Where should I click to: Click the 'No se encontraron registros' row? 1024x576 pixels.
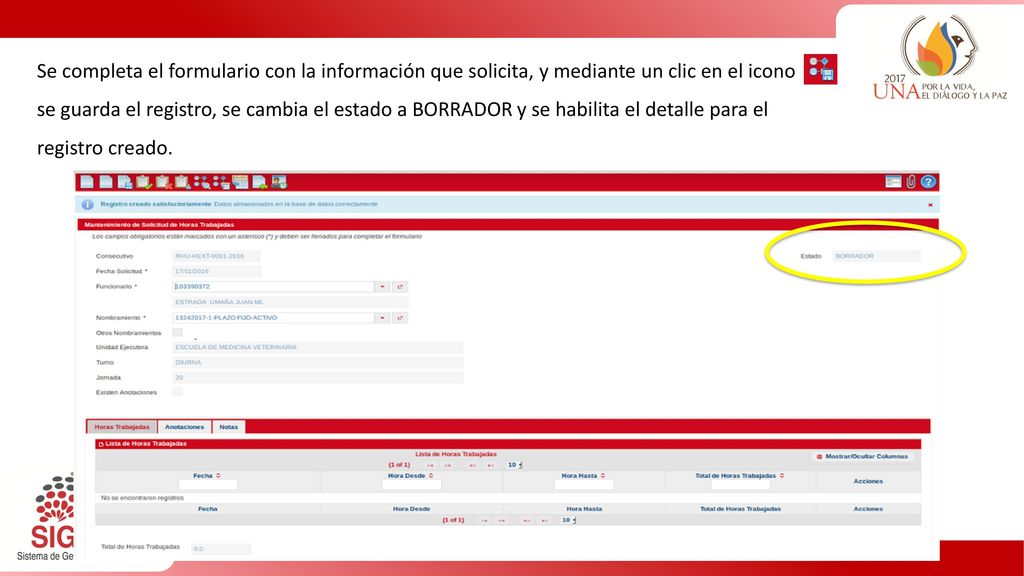pyautogui.click(x=508, y=498)
